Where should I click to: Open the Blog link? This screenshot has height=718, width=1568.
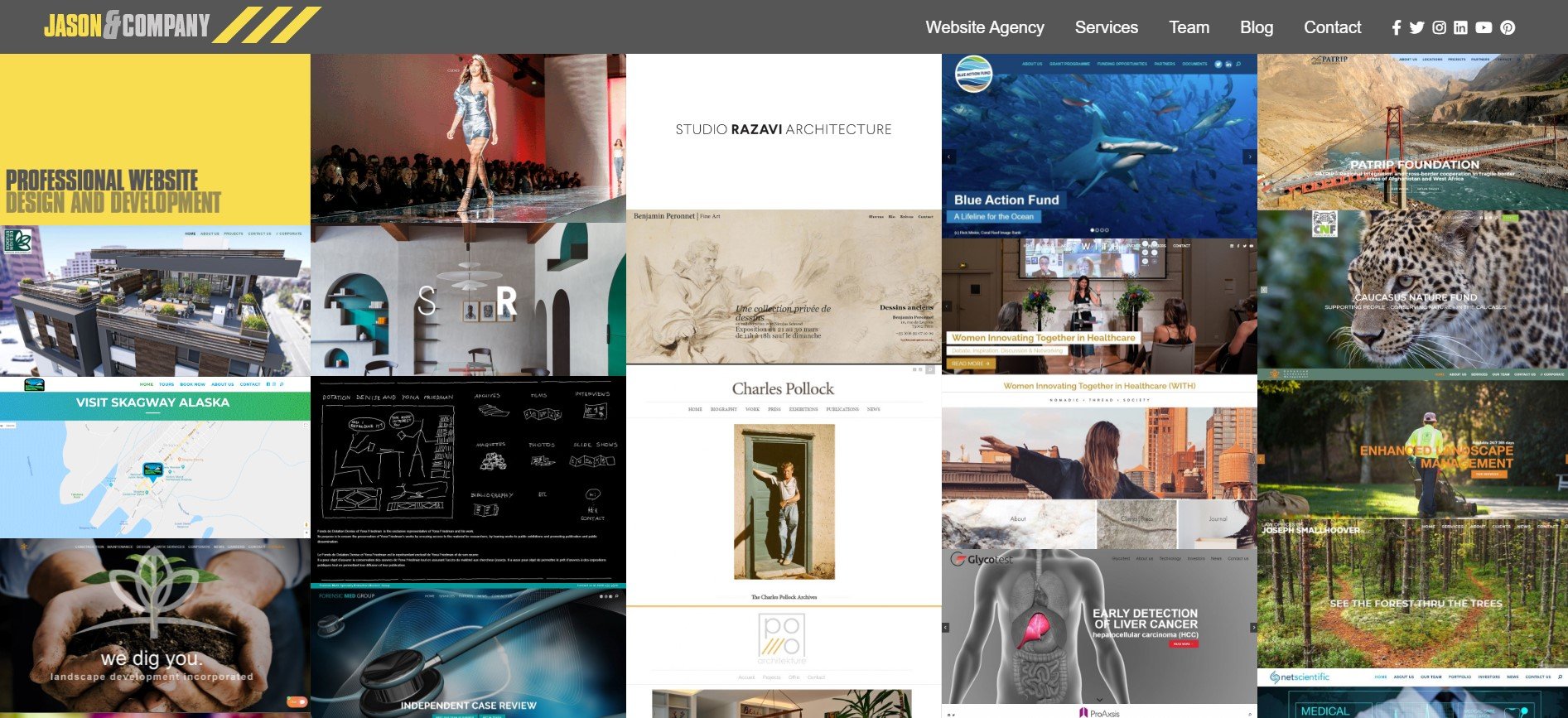[x=1256, y=27]
